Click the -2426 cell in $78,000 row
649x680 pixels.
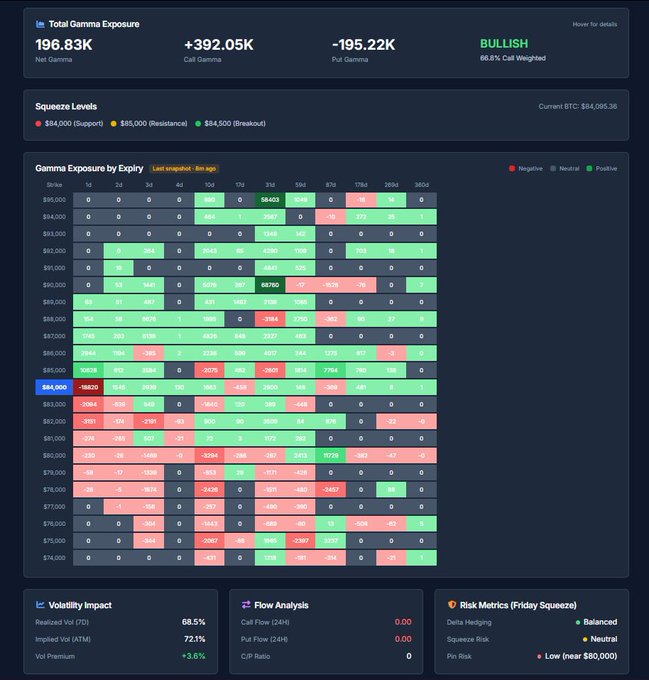209,490
